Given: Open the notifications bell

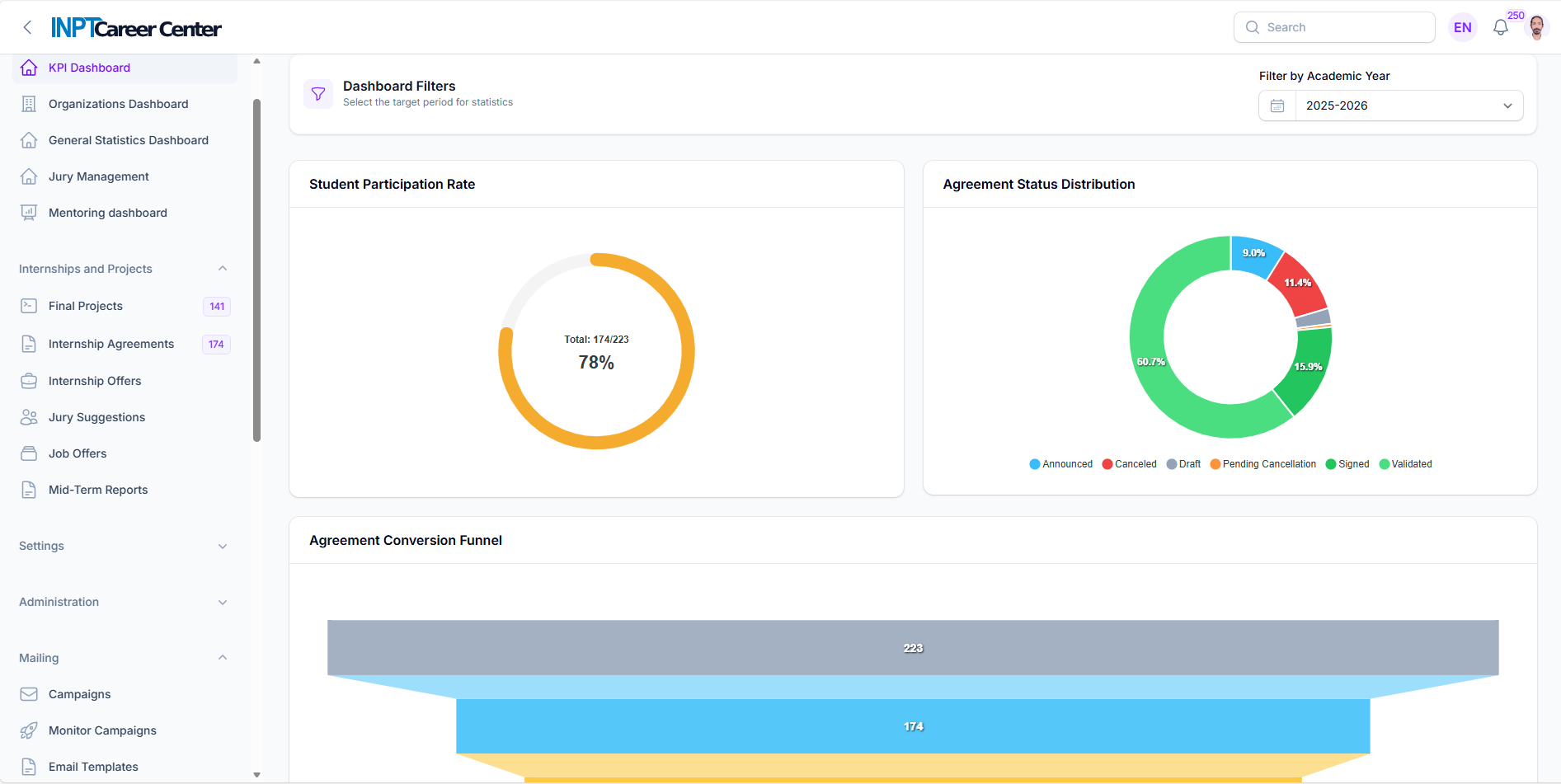Looking at the screenshot, I should (1501, 26).
